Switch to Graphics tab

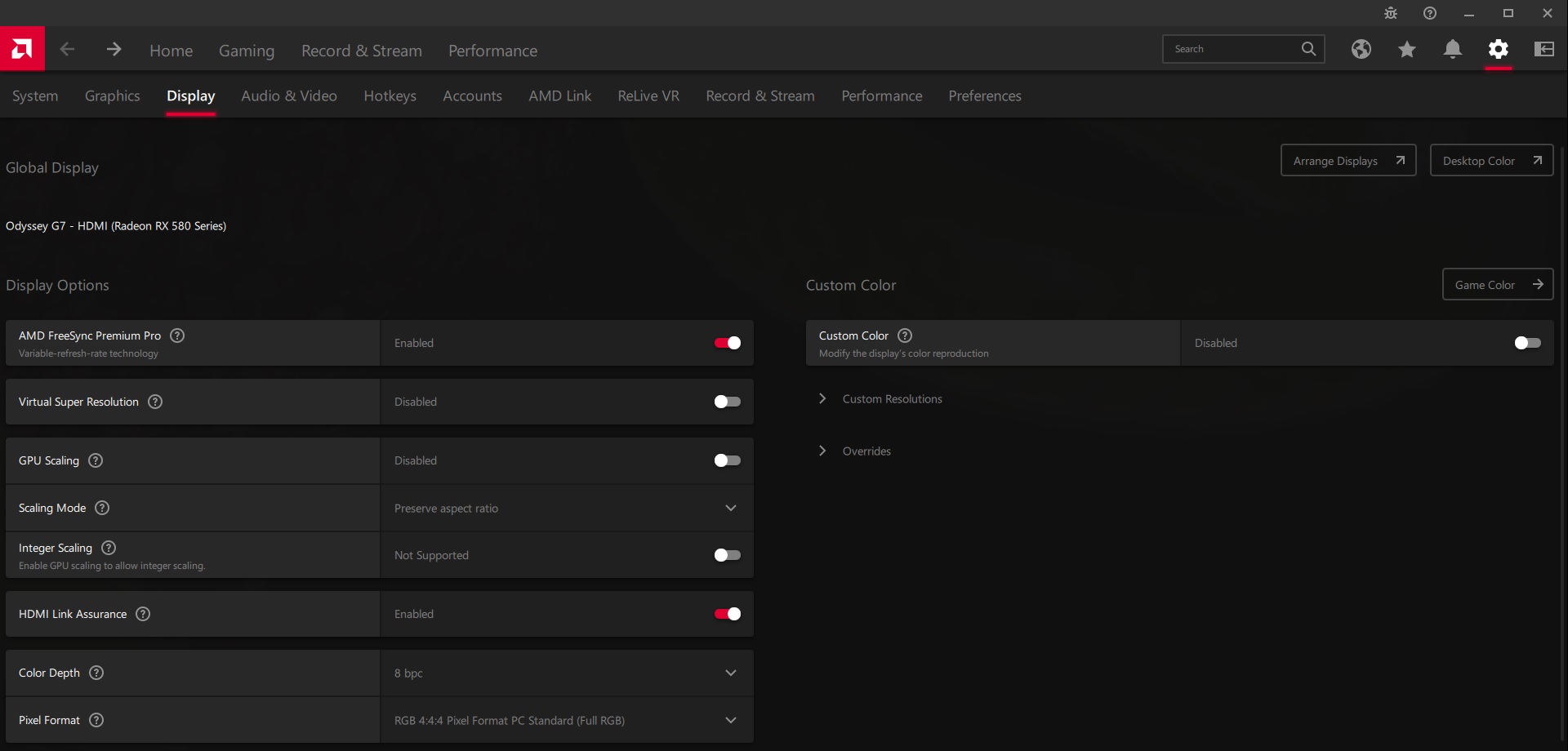[113, 96]
